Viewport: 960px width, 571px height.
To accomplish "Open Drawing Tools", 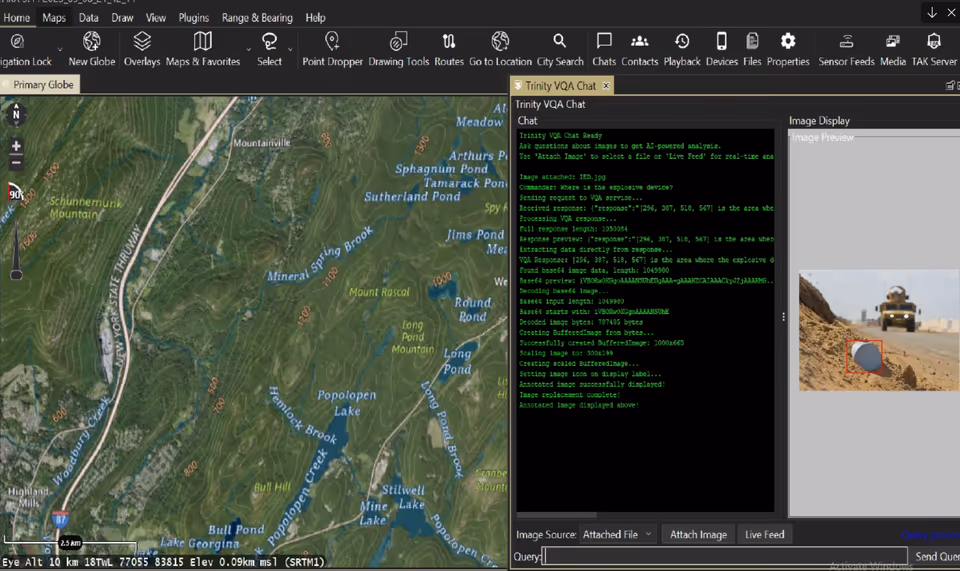I will click(x=399, y=49).
